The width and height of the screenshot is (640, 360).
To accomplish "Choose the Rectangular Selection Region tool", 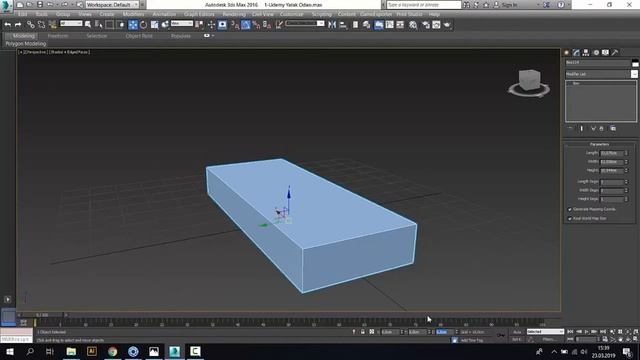I will pos(109,25).
